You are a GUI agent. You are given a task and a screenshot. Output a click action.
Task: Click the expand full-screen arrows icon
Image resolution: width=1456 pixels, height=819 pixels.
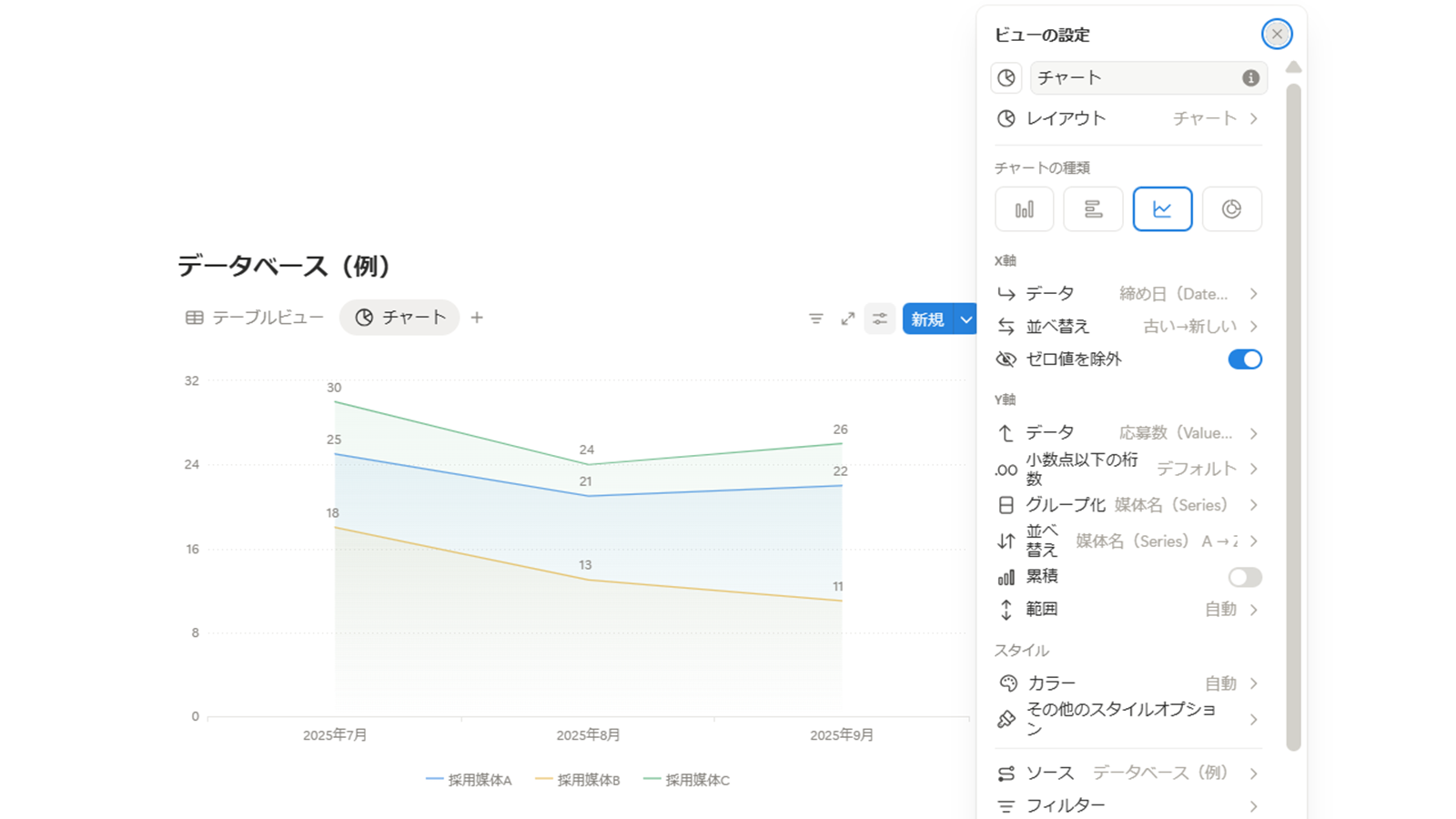tap(848, 318)
